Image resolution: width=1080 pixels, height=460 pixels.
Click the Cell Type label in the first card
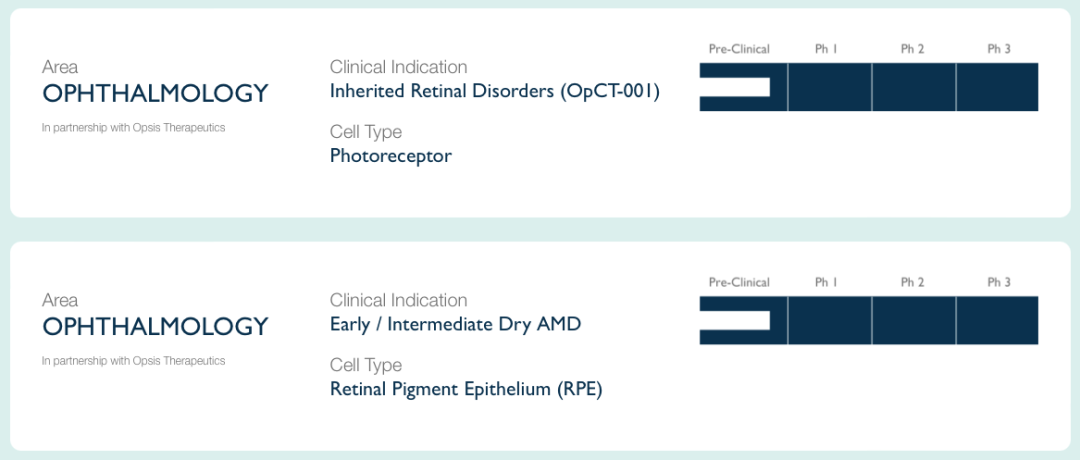[x=366, y=132]
